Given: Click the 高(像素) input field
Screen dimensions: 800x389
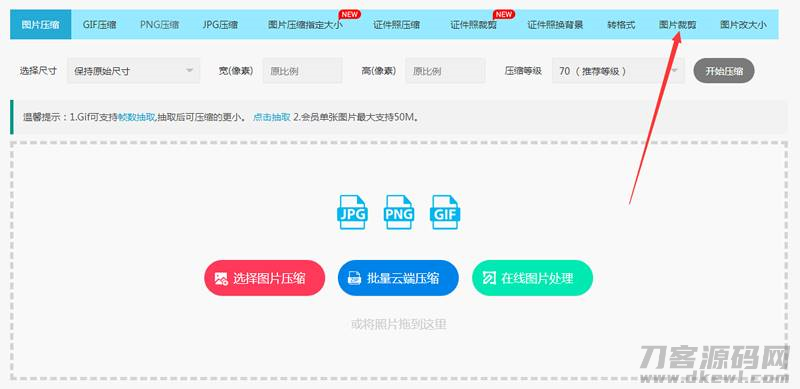Looking at the screenshot, I should (445, 71).
